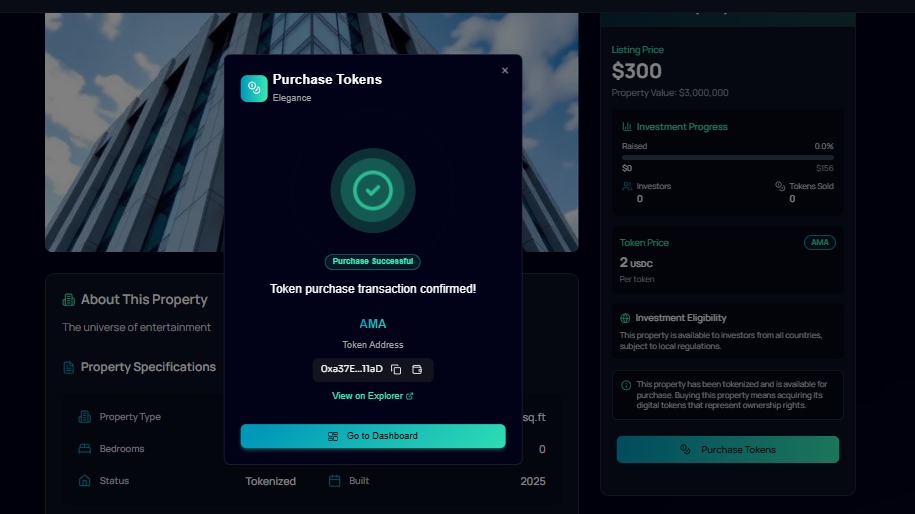Click Go to Dashboard button
The height and width of the screenshot is (514, 915).
coord(373,436)
